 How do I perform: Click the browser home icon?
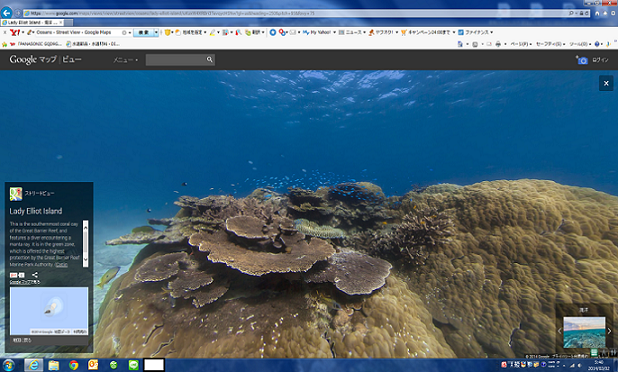597,13
